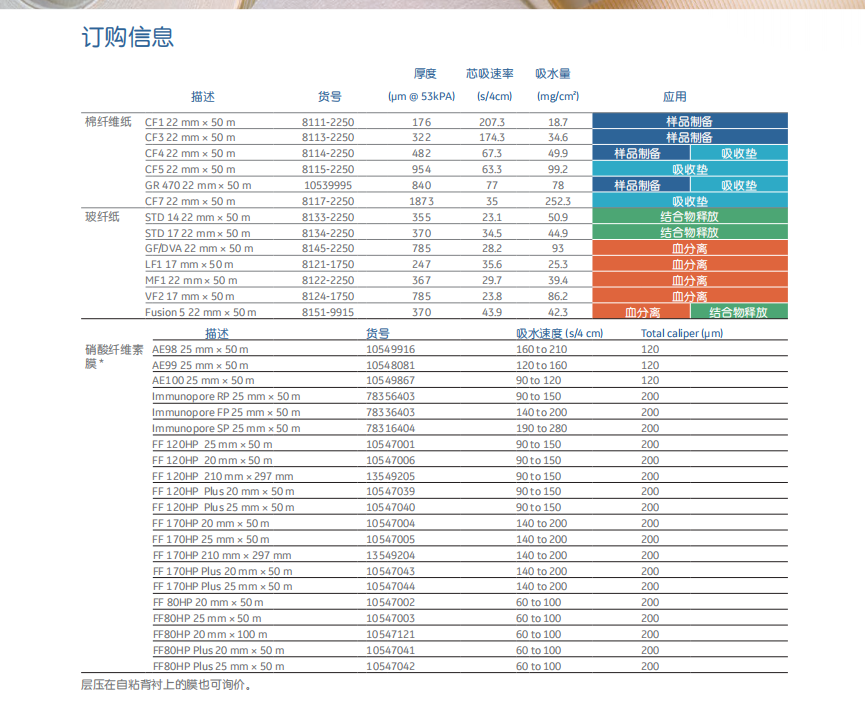Click Immunopore RP product number 78356403
Screen dimensions: 865x701
[x=391, y=397]
